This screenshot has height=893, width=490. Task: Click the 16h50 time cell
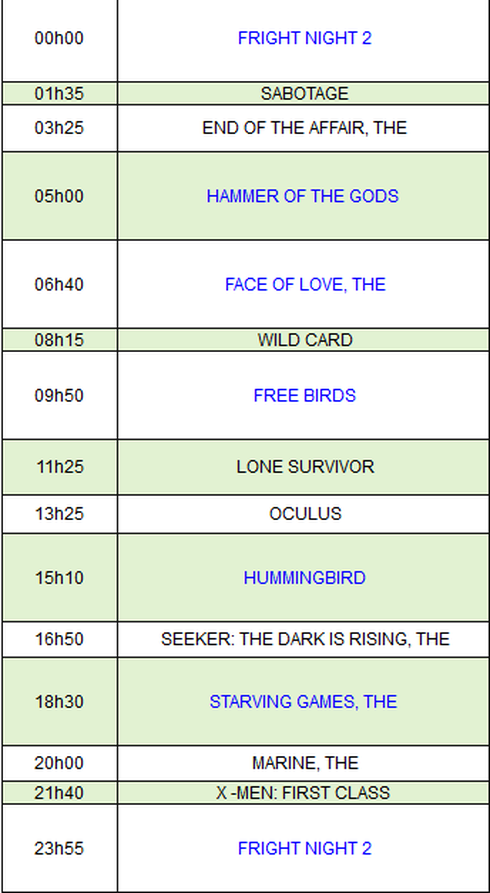click(59, 639)
